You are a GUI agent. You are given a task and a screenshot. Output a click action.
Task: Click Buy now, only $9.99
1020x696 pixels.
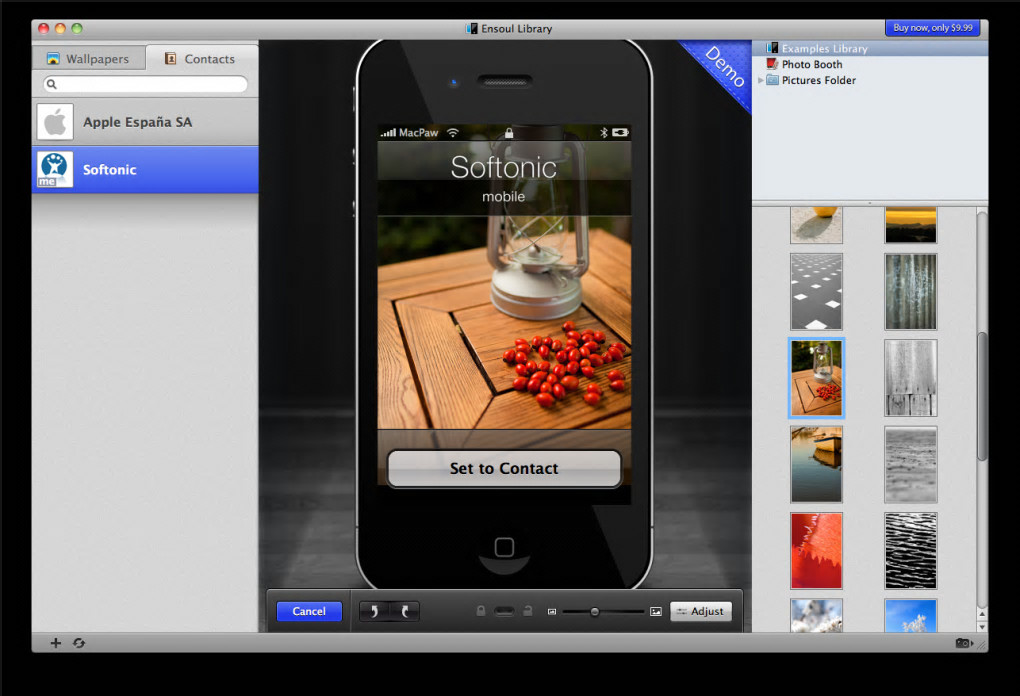coord(933,28)
